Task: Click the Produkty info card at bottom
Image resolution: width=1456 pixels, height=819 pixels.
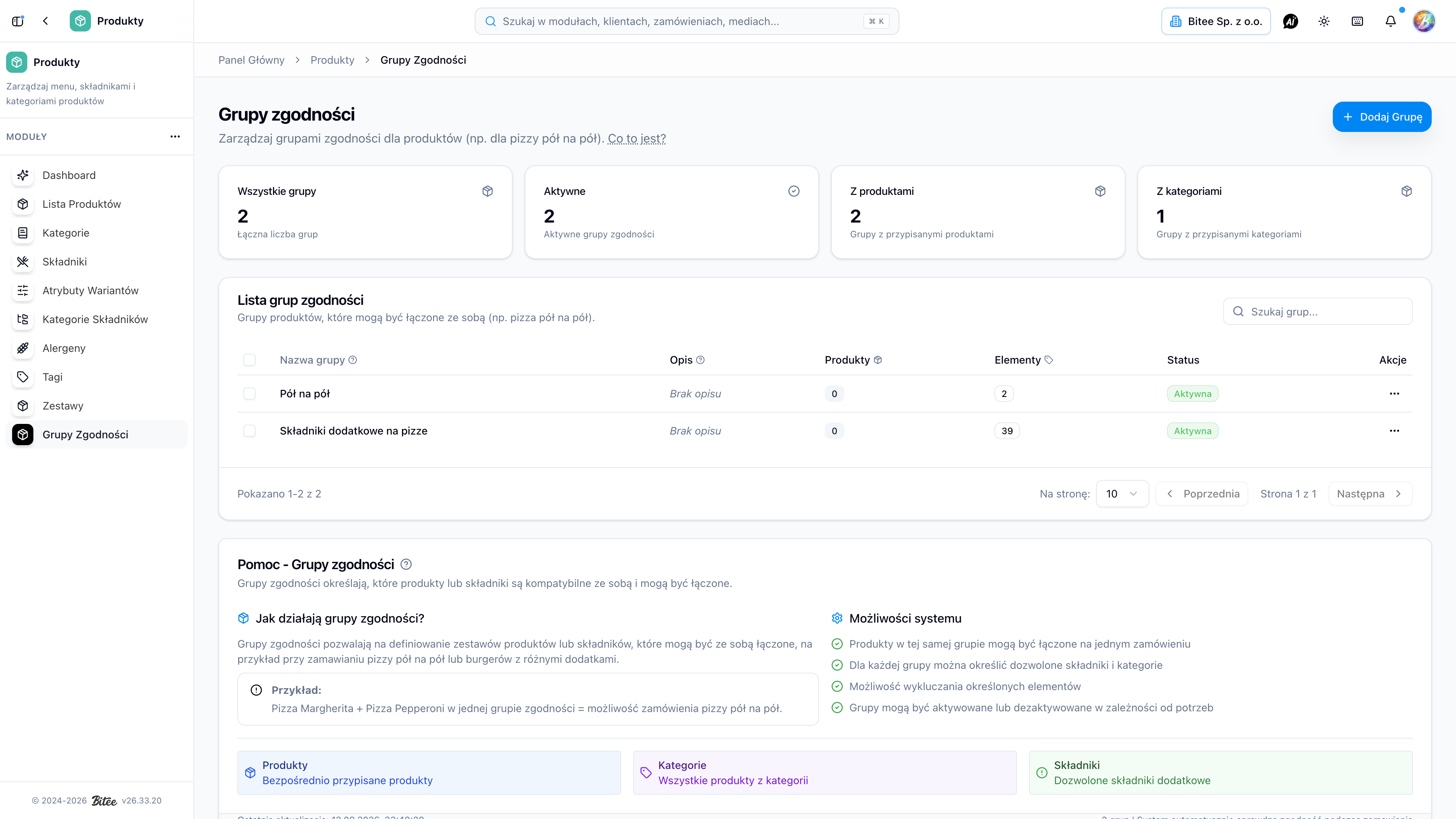Action: coord(429,773)
